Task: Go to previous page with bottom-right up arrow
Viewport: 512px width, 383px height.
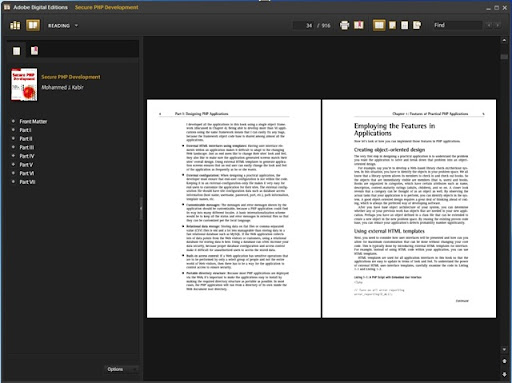Action: coord(504,361)
